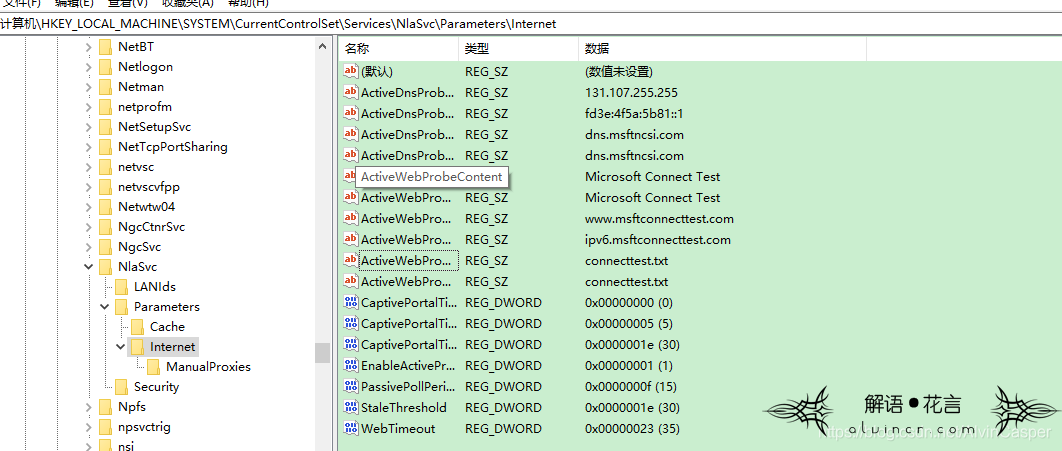The image size is (1062, 451).
Task: Select the Cache subkey
Action: click(167, 326)
